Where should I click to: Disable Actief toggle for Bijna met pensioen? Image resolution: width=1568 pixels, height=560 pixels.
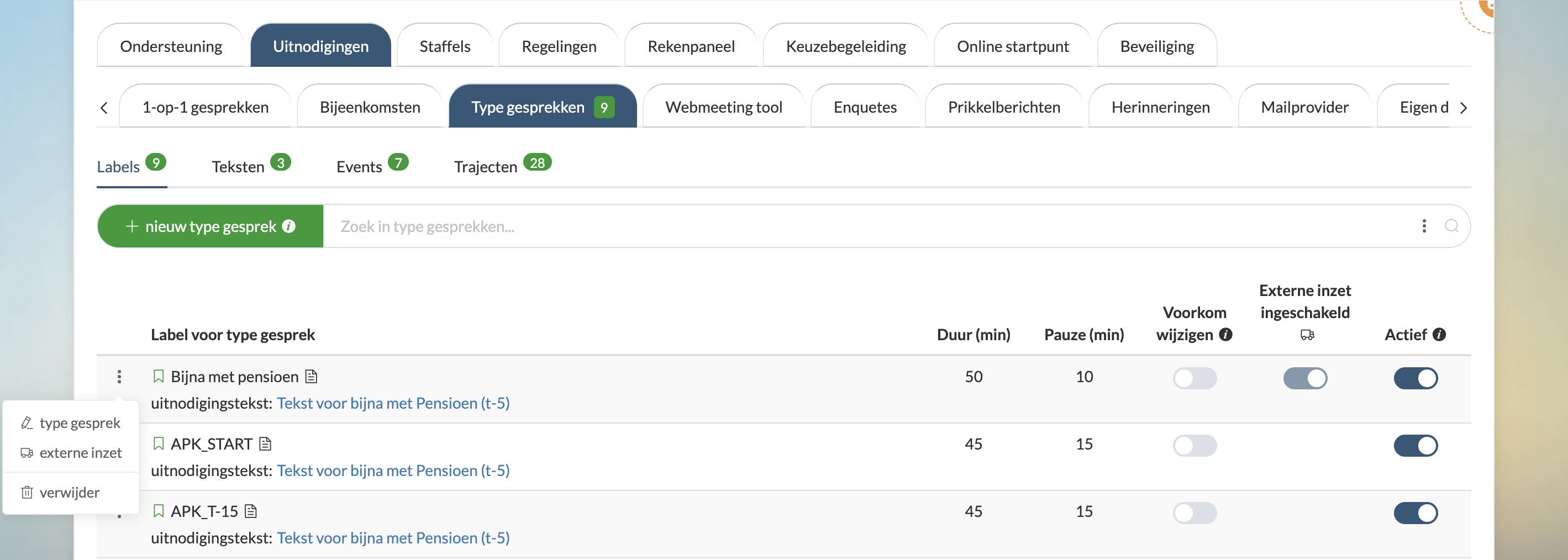point(1415,378)
